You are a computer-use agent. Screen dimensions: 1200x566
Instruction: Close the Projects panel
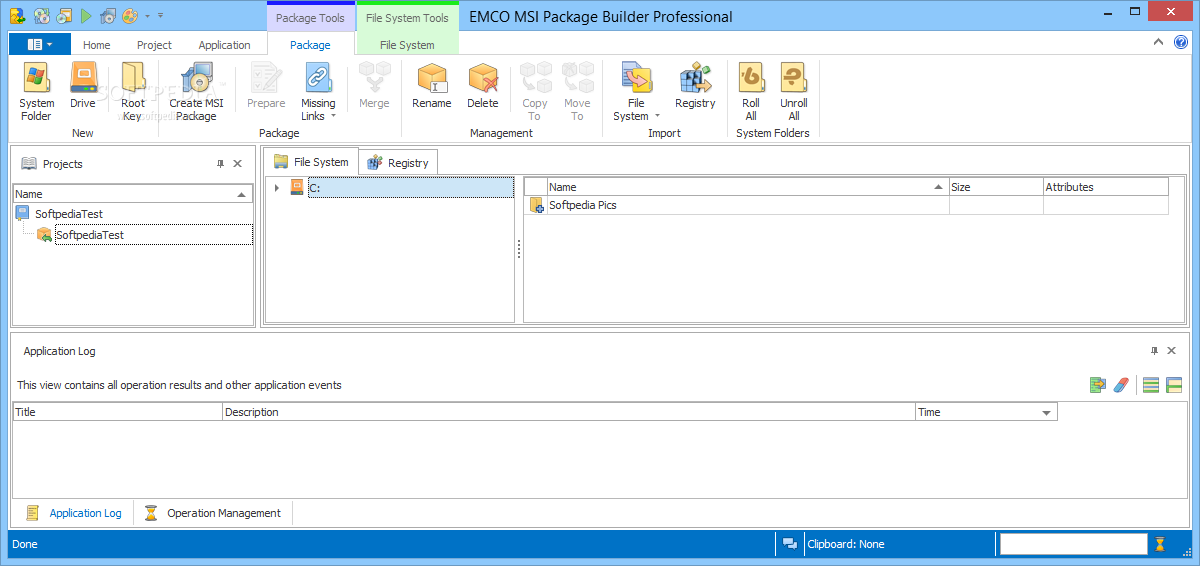point(238,164)
